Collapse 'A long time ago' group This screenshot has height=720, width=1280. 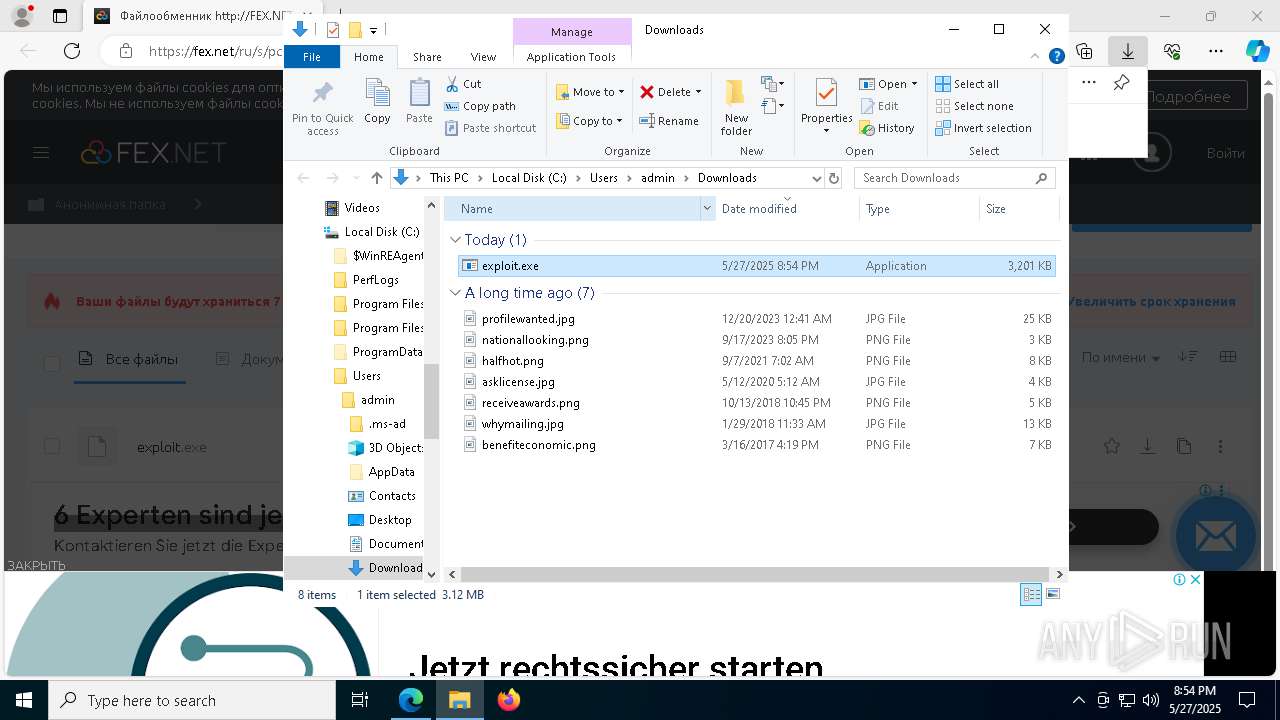click(456, 293)
